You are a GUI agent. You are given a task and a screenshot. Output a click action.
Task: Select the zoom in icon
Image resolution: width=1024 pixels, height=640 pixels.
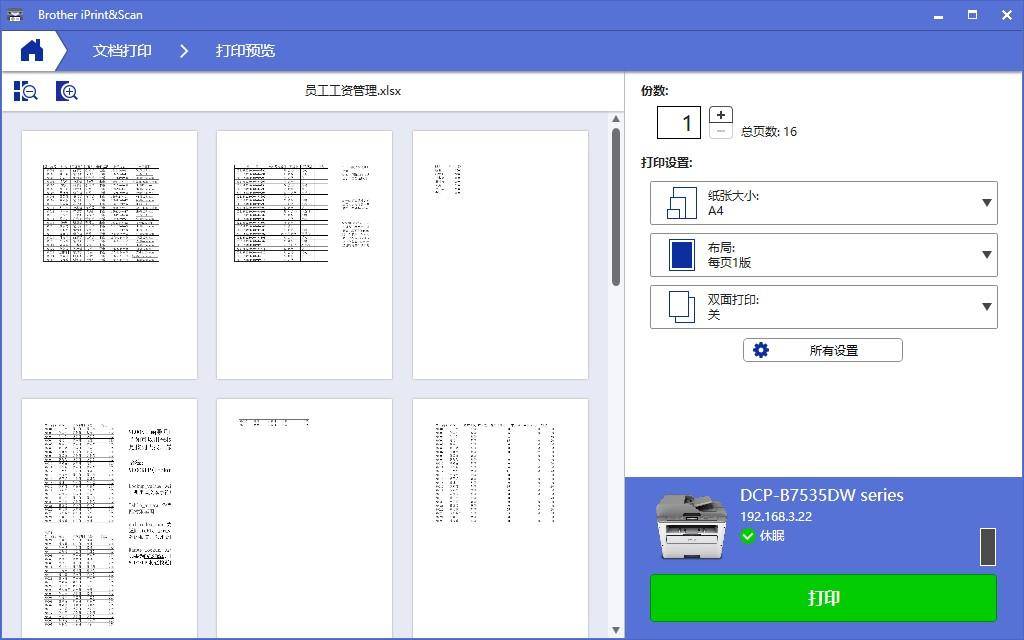click(x=67, y=91)
